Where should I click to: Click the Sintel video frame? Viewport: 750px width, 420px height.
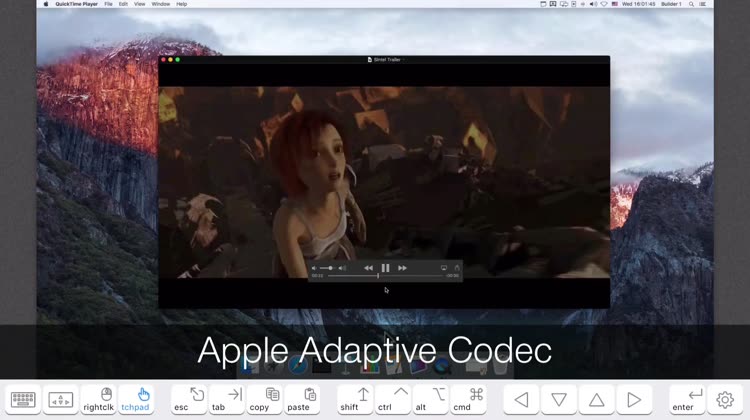tap(384, 182)
